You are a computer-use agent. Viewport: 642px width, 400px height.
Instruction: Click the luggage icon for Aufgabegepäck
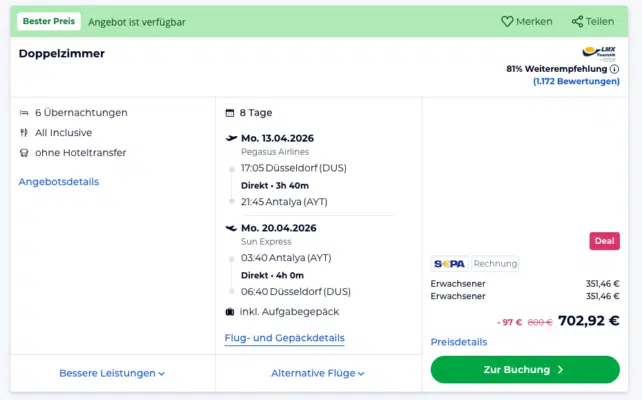[x=231, y=312]
